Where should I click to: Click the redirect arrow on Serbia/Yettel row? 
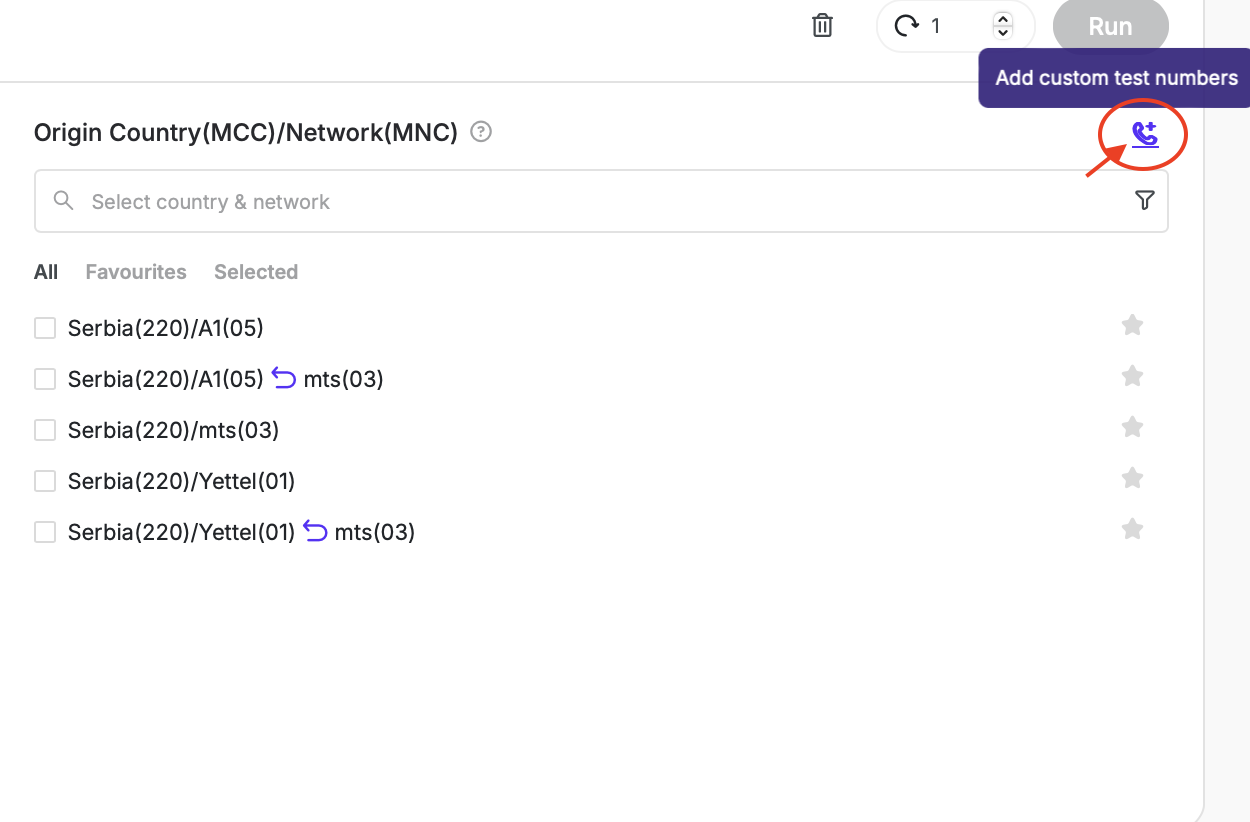tap(314, 530)
